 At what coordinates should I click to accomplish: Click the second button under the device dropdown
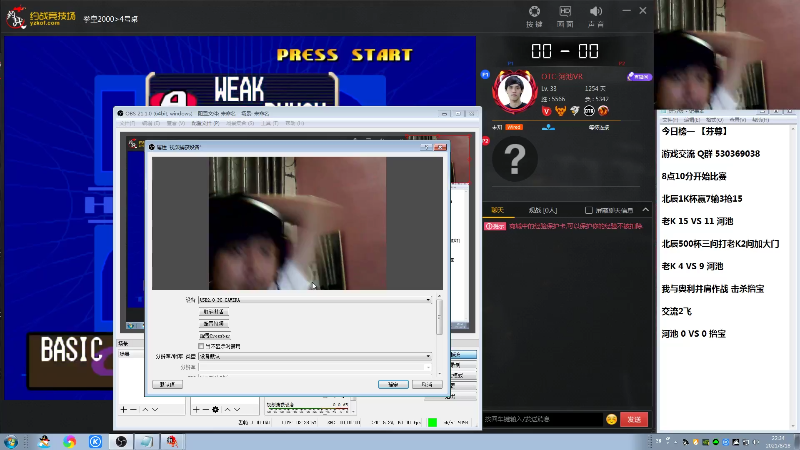214,324
